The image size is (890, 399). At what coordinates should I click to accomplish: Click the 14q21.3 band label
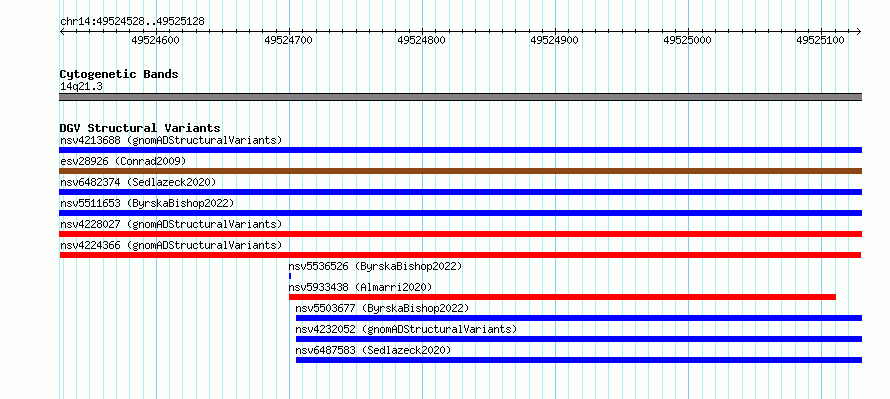(81, 87)
